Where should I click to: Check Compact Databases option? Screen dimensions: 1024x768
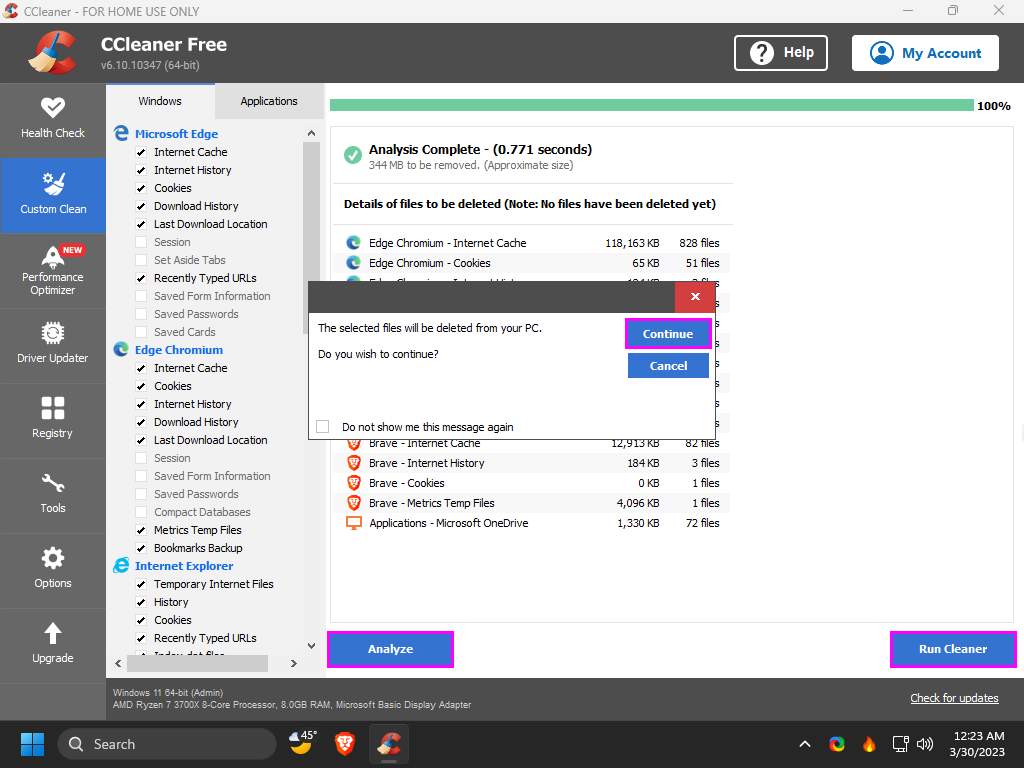(140, 512)
